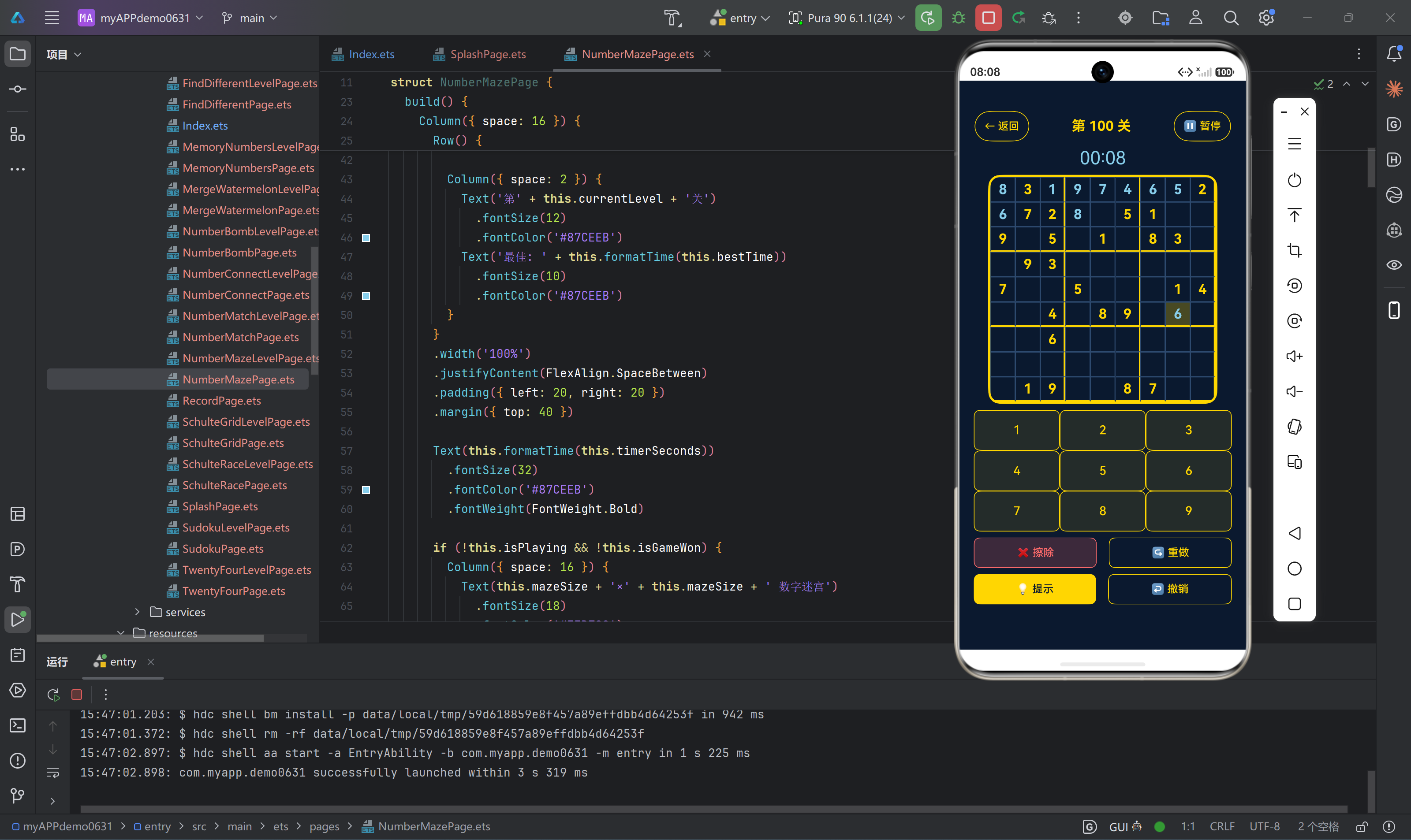This screenshot has height=840, width=1411.
Task: Open the account profile icon
Action: (x=1196, y=18)
